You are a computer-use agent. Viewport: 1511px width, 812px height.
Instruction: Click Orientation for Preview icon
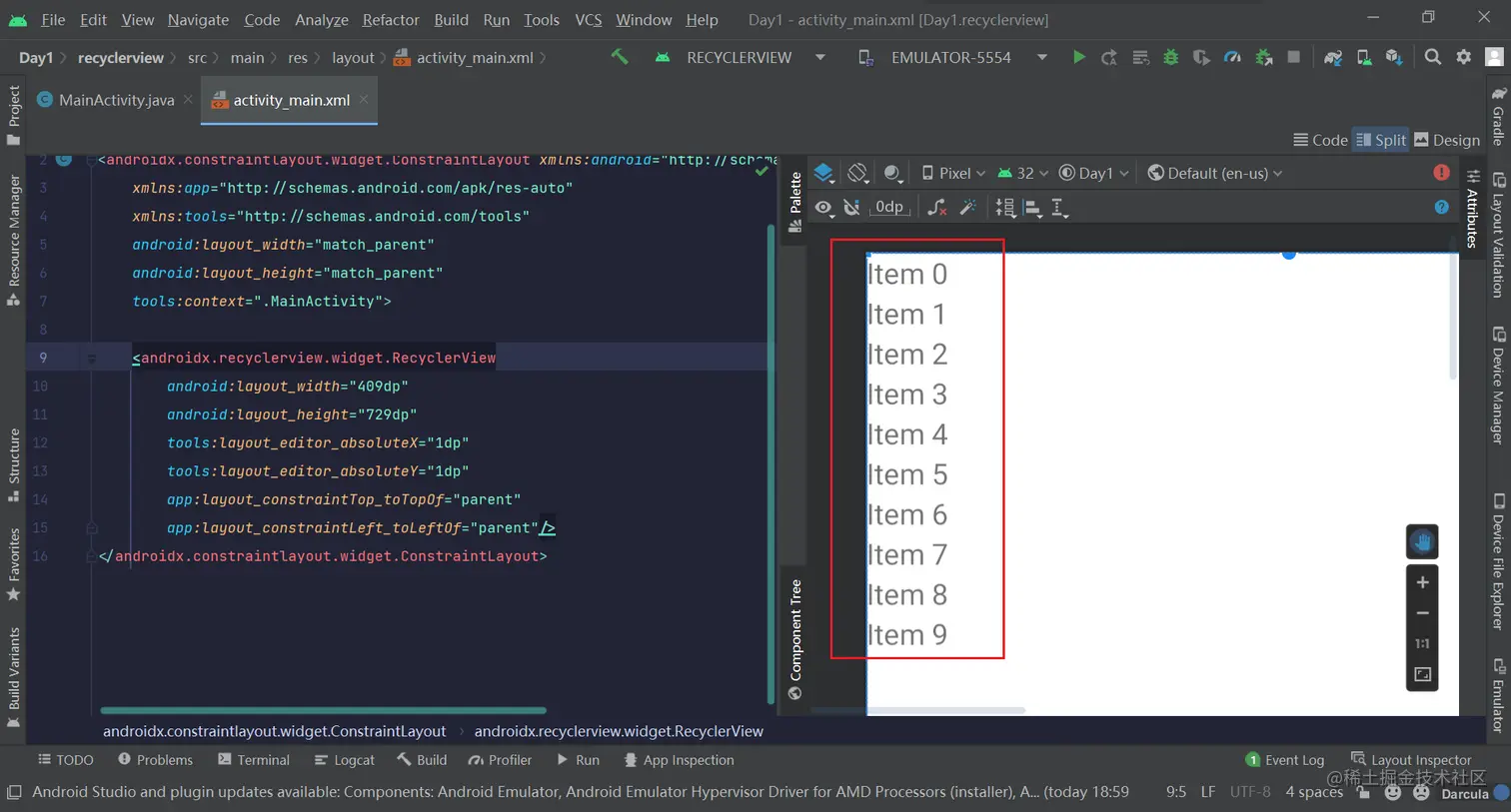(857, 173)
